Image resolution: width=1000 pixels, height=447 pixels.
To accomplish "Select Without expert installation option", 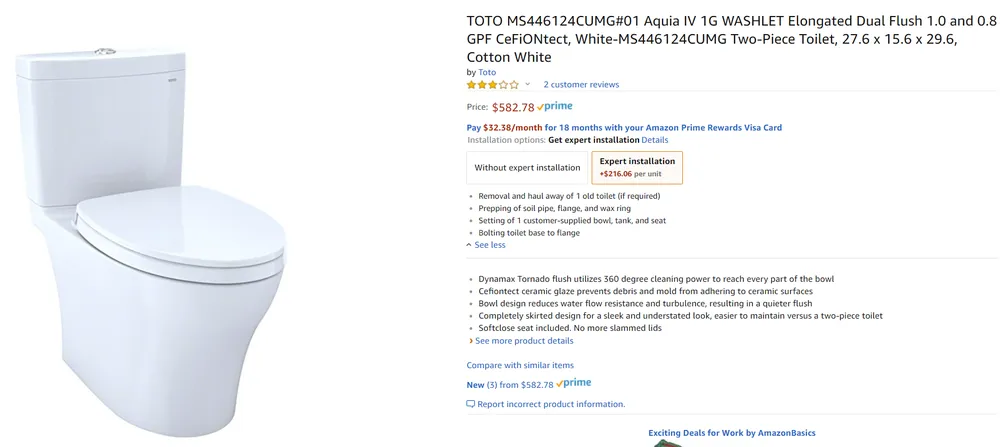I will click(527, 168).
